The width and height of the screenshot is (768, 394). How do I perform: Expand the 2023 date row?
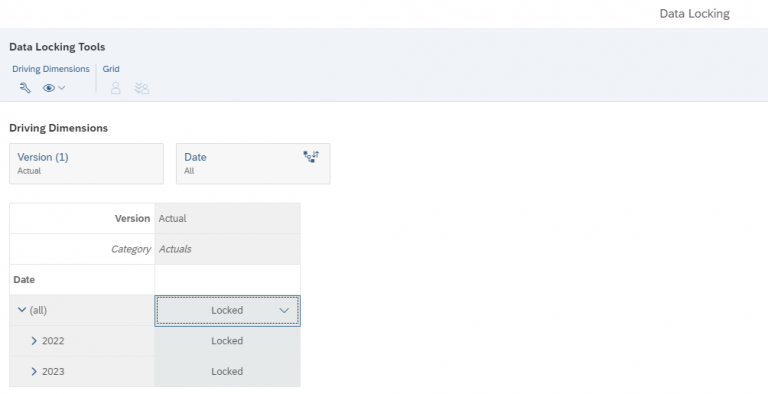pos(34,371)
